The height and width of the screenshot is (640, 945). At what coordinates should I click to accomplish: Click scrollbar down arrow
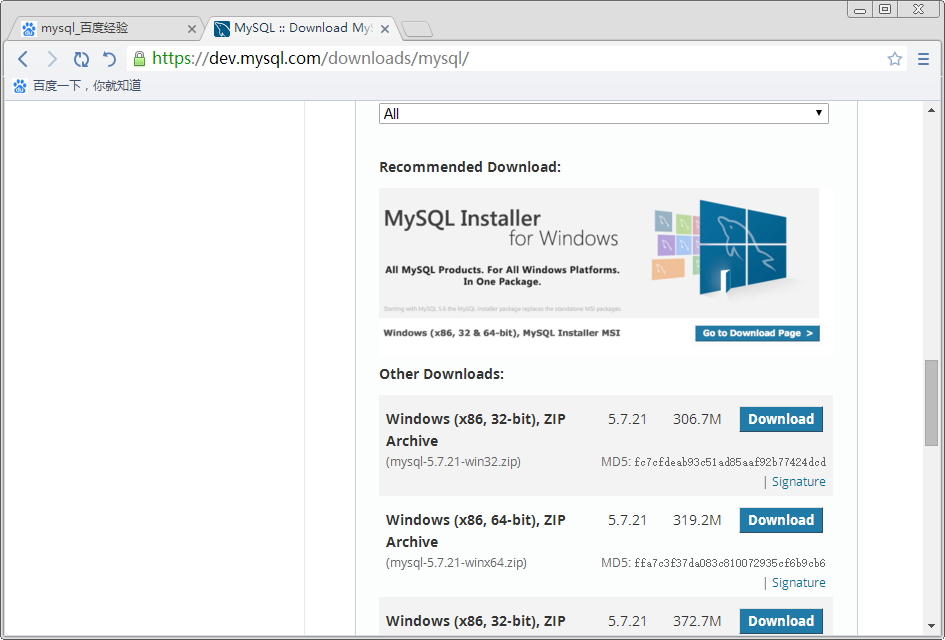pyautogui.click(x=931, y=627)
